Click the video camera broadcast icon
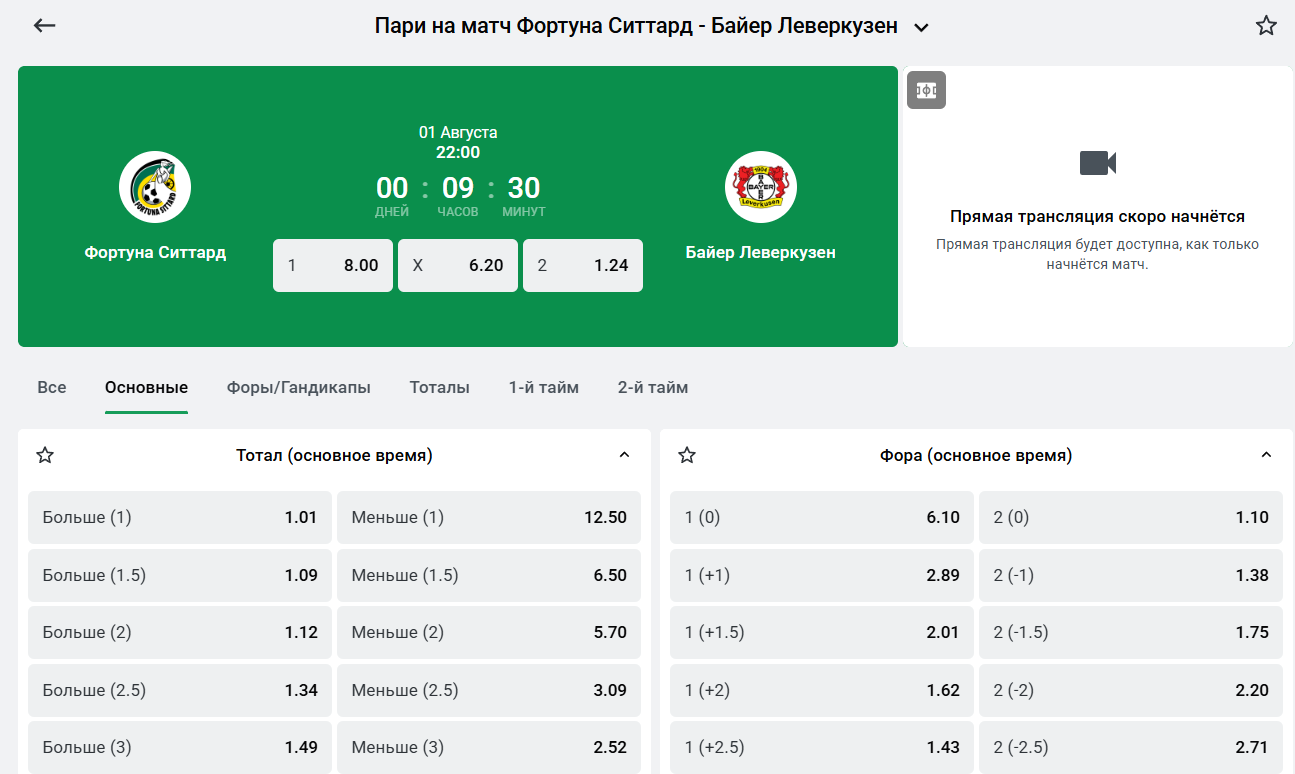 [x=1097, y=163]
